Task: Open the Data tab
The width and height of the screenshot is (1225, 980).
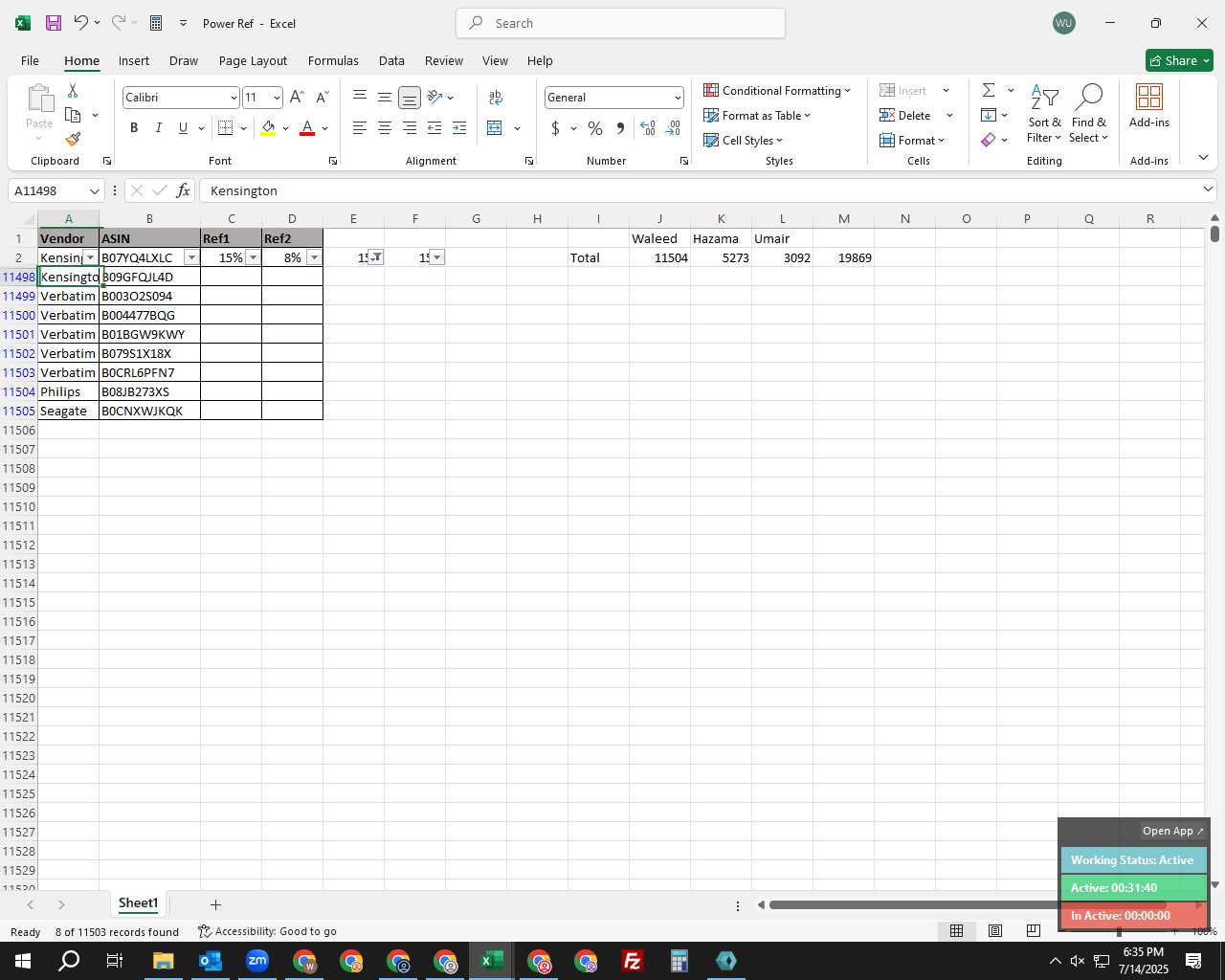Action: click(x=391, y=60)
